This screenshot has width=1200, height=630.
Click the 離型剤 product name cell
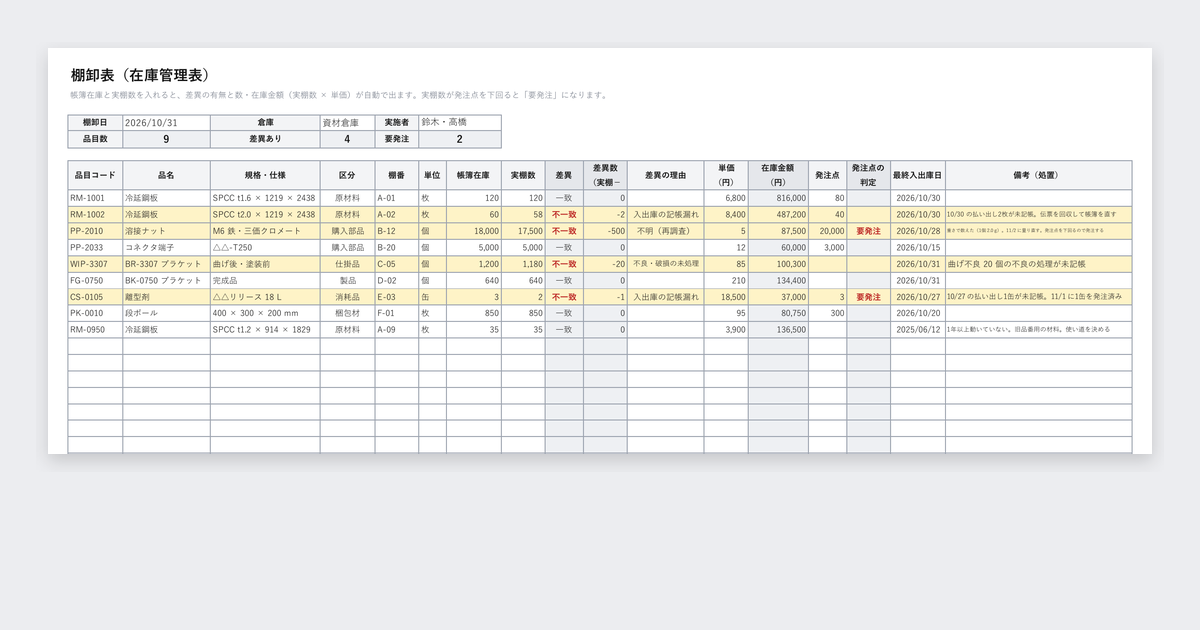pyautogui.click(x=166, y=297)
